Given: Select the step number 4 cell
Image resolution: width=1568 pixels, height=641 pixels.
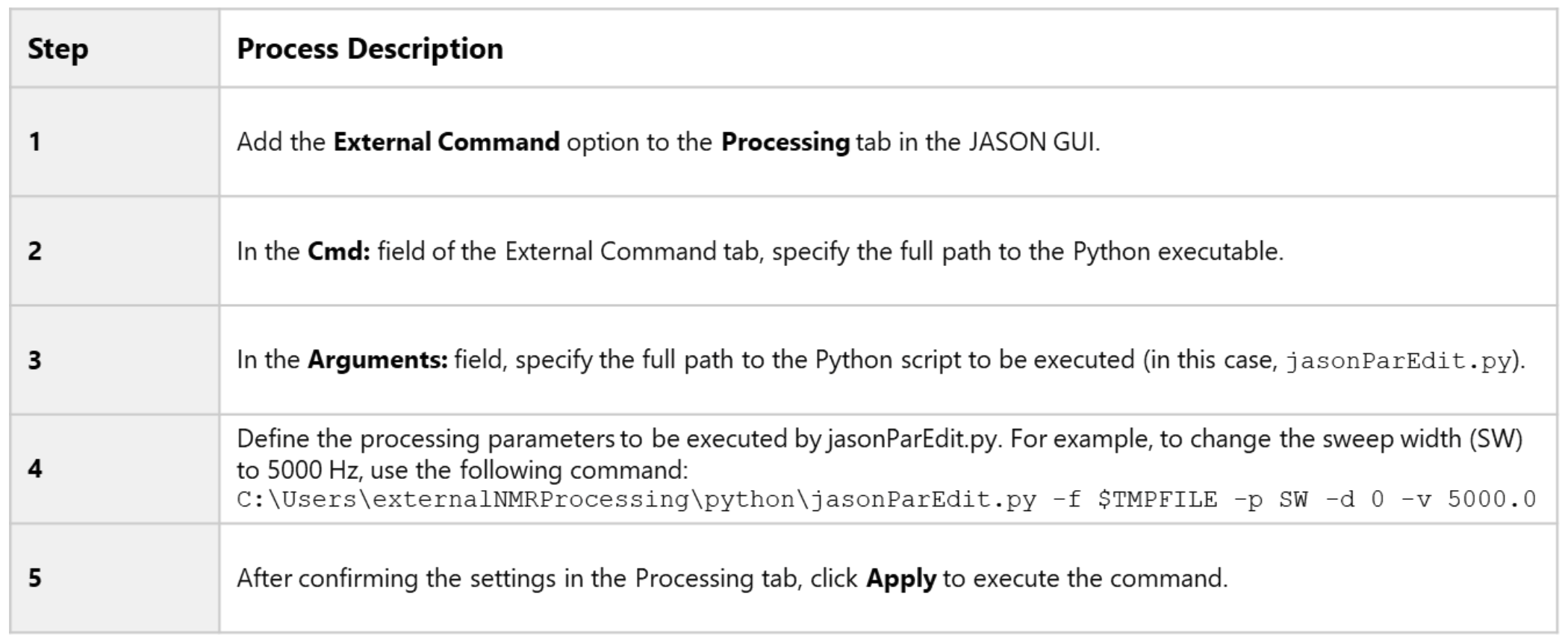Looking at the screenshot, I should pos(35,469).
